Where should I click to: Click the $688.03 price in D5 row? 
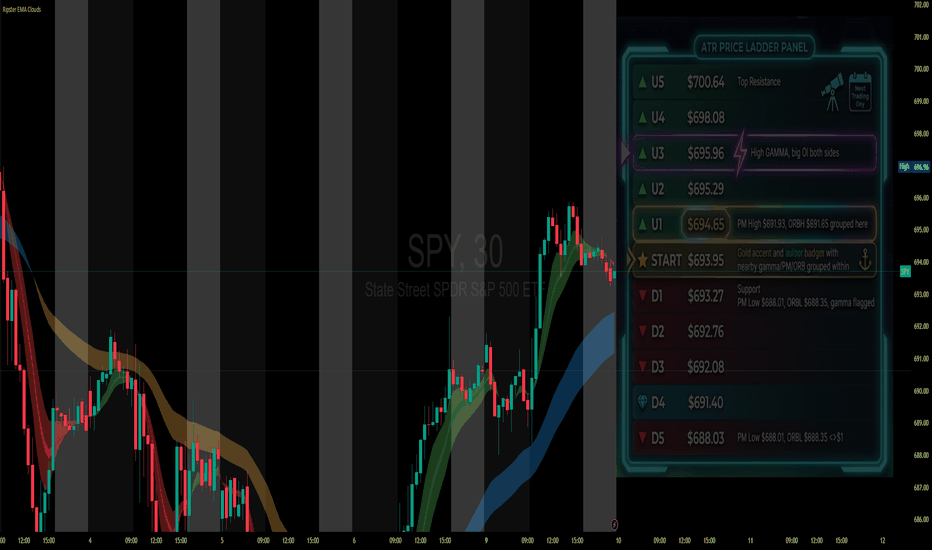[706, 438]
